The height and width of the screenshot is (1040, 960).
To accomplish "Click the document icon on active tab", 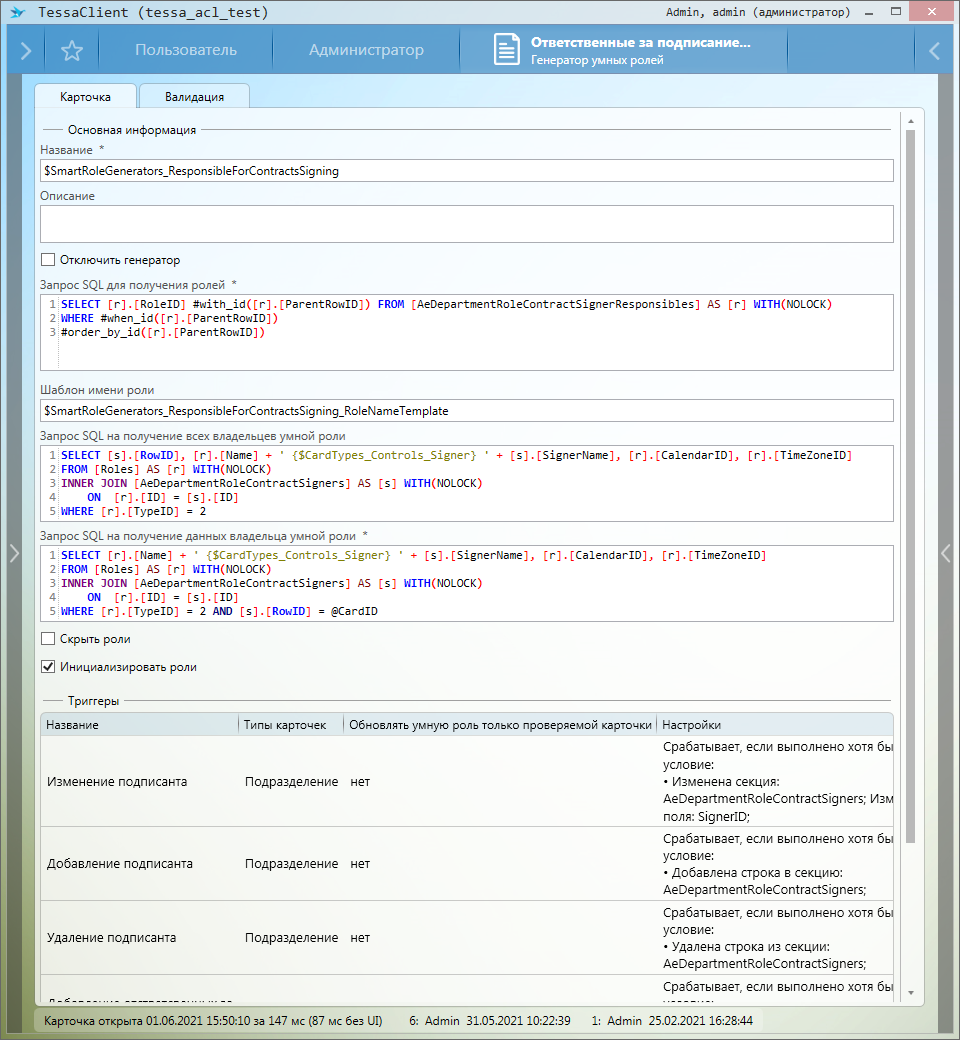I will 507,51.
